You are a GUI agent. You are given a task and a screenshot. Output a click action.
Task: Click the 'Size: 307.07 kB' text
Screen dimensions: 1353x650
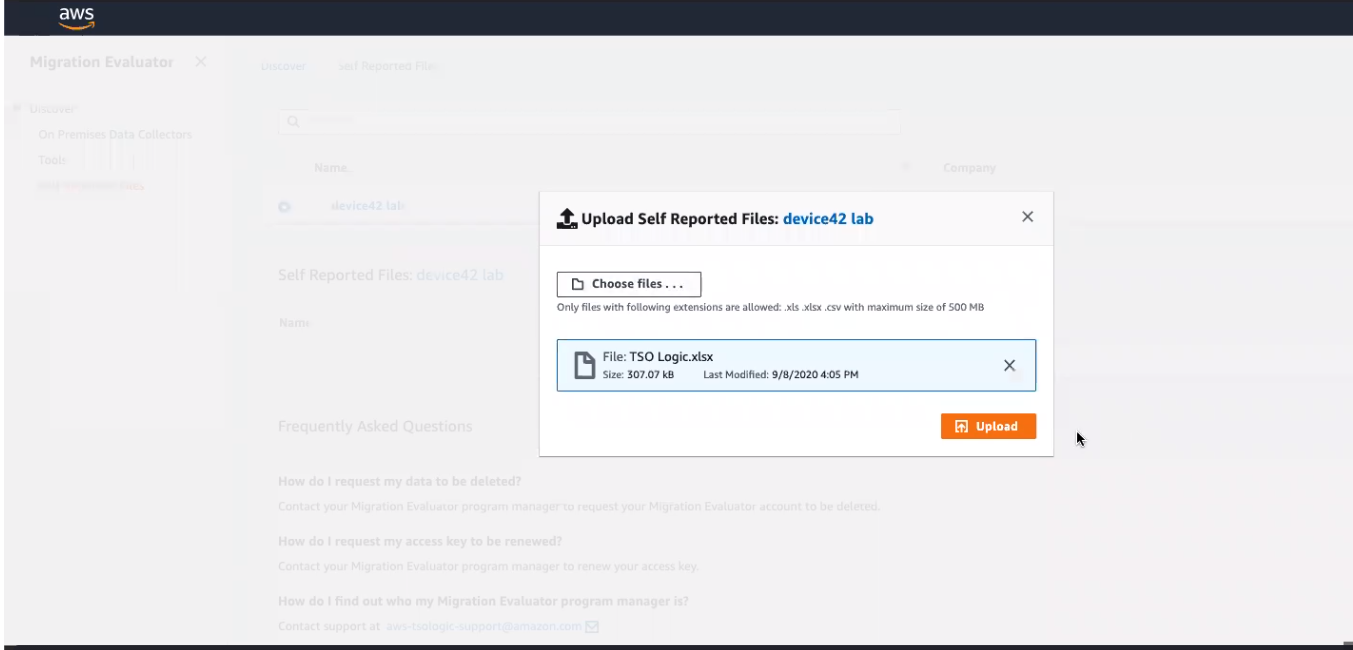(x=638, y=375)
